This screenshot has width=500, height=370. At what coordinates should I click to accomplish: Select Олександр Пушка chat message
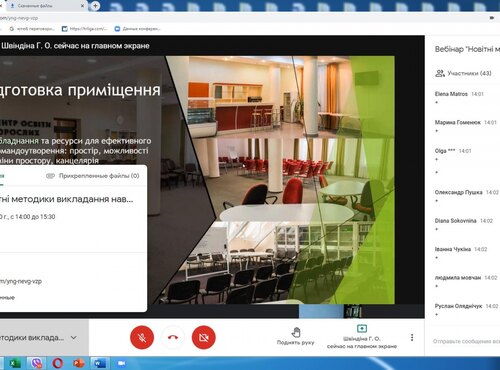[x=467, y=196]
